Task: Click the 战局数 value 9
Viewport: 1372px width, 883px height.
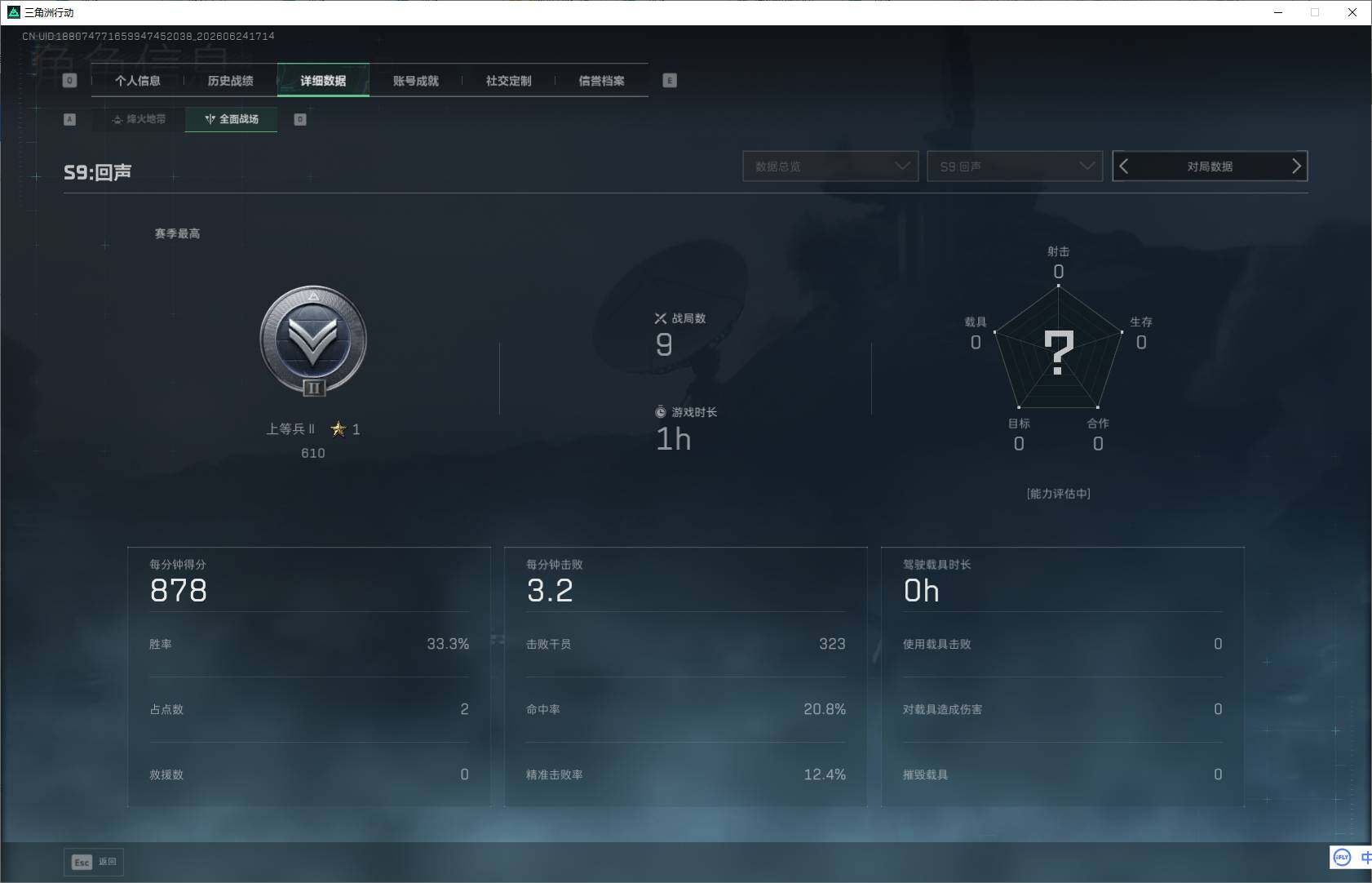Action: pos(664,344)
